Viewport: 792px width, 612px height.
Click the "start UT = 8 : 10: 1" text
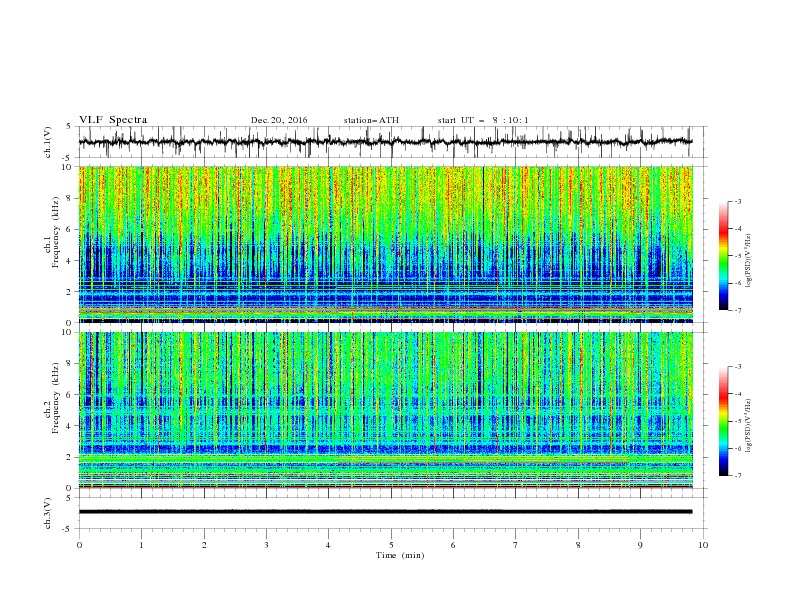coord(483,120)
